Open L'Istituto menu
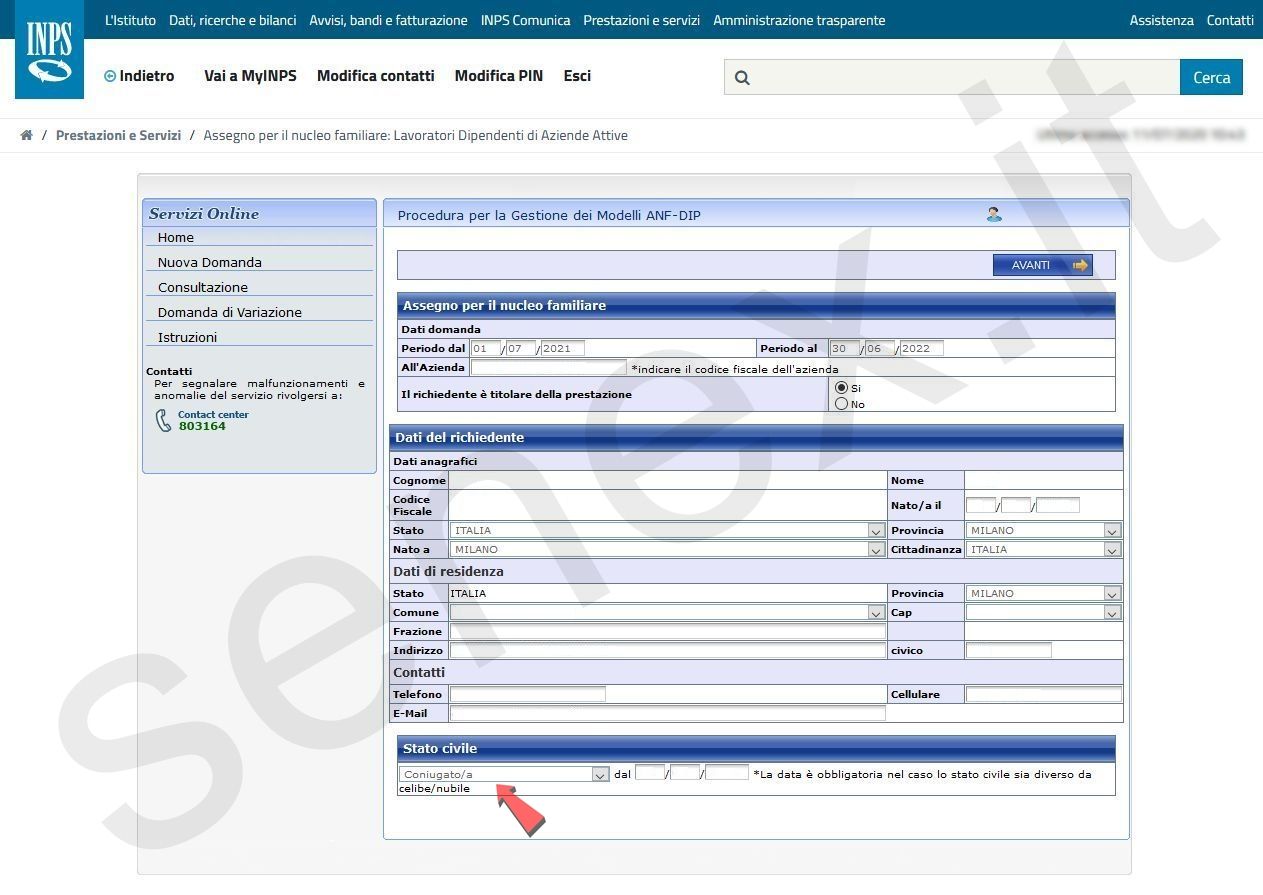 pyautogui.click(x=130, y=20)
